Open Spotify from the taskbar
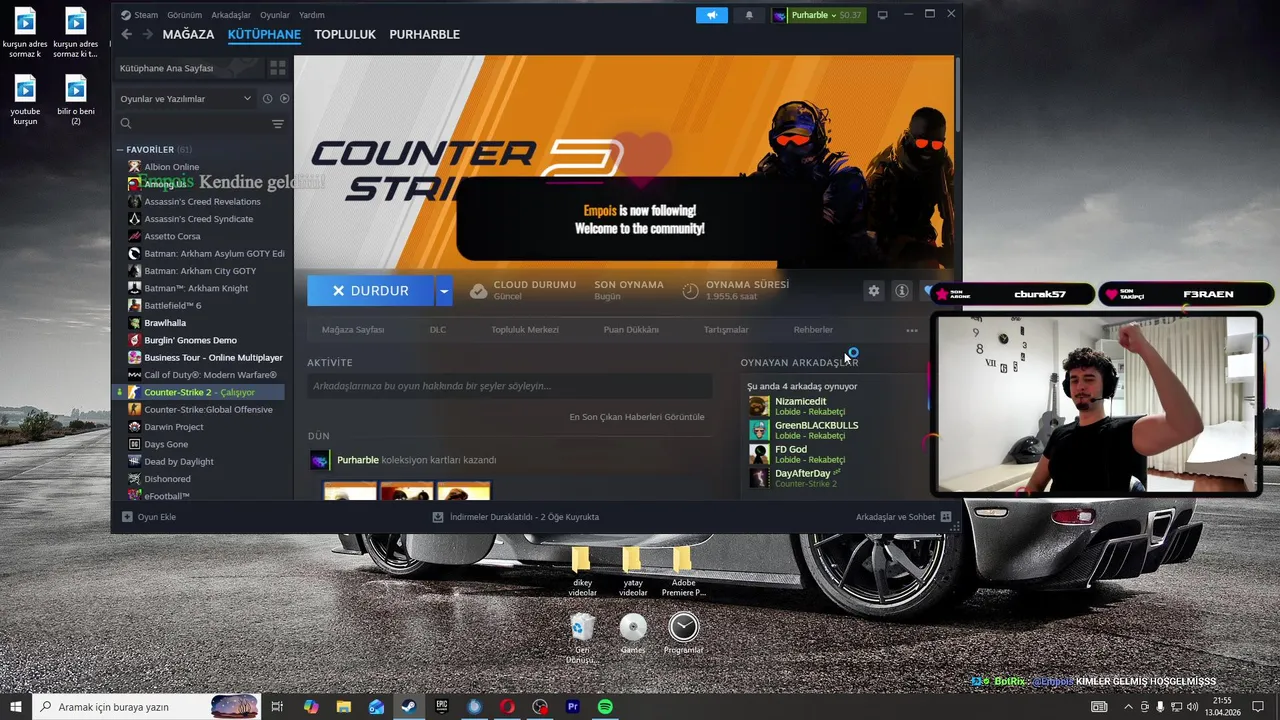 click(605, 707)
